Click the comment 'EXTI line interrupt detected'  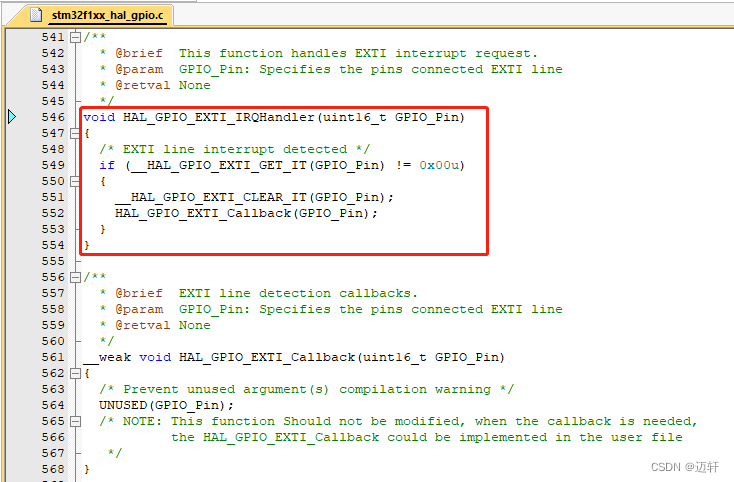pos(235,149)
